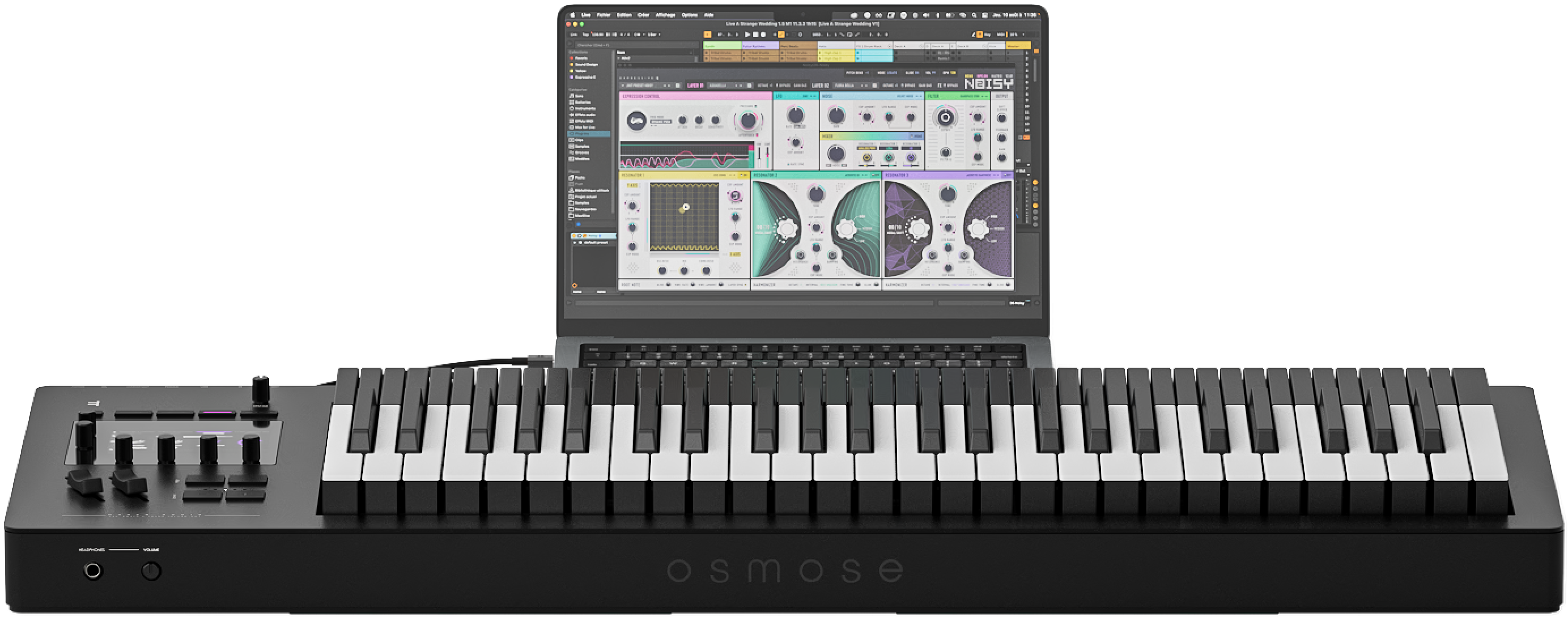Click the Max for Live browser icon
The height and width of the screenshot is (617, 1568).
(588, 127)
